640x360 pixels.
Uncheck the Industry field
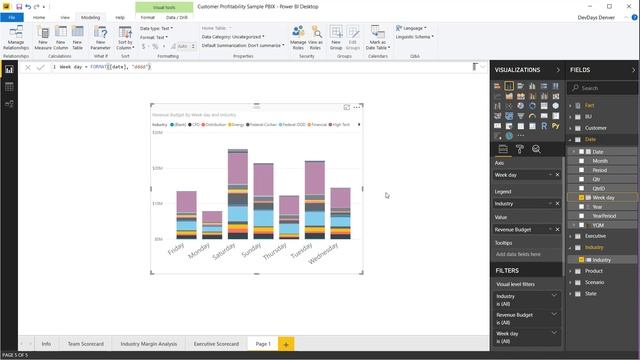(x=582, y=260)
